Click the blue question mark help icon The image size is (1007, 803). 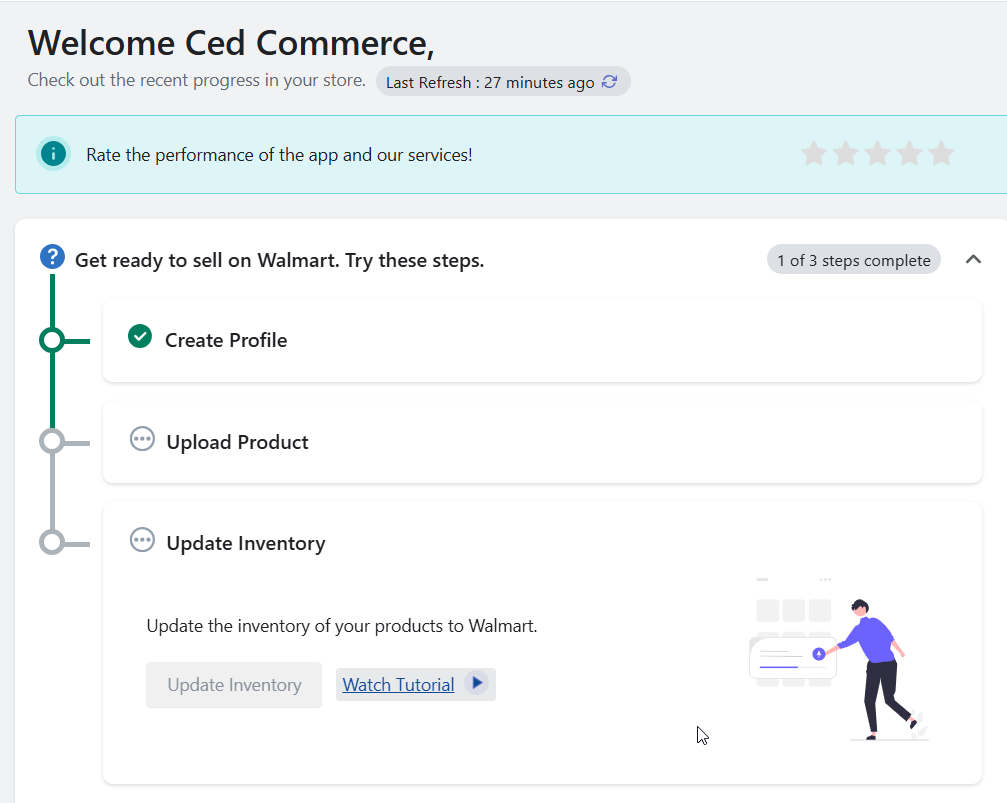click(x=53, y=257)
